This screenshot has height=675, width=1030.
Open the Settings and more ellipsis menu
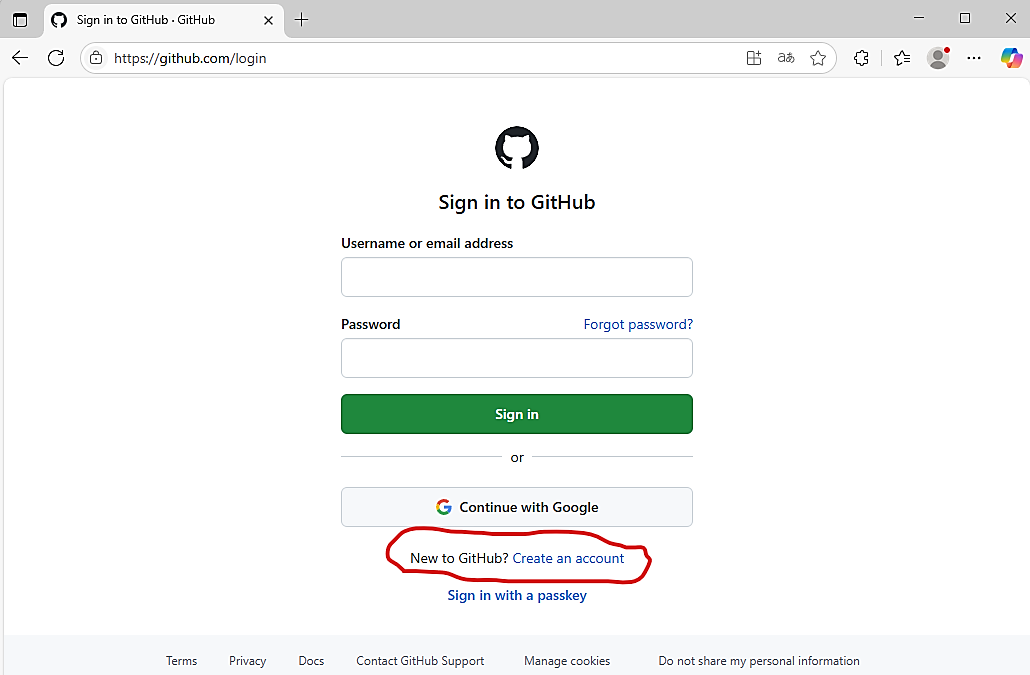[974, 58]
